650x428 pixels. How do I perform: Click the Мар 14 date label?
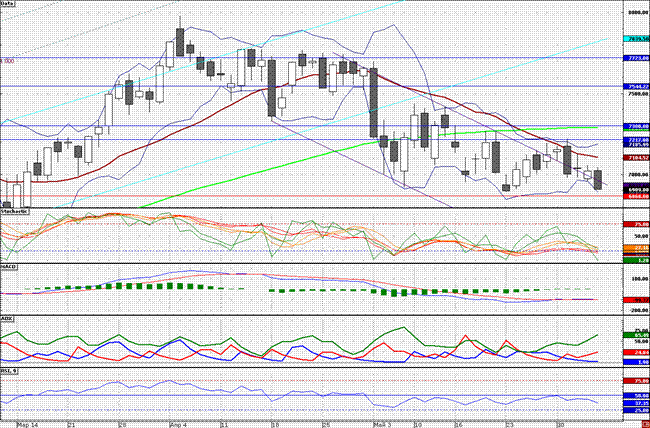point(28,425)
